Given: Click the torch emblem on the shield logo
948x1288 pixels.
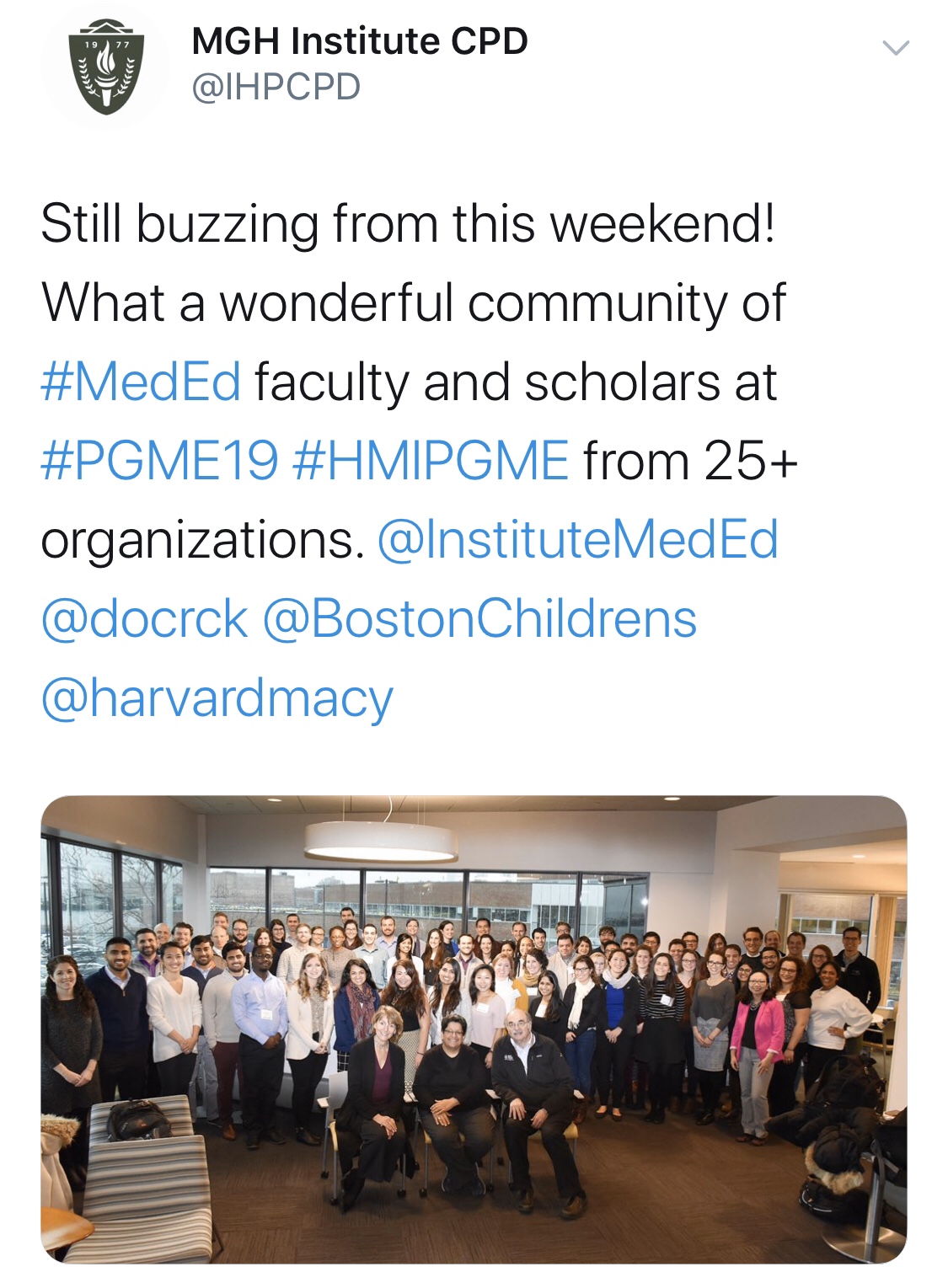Looking at the screenshot, I should coord(104,64).
